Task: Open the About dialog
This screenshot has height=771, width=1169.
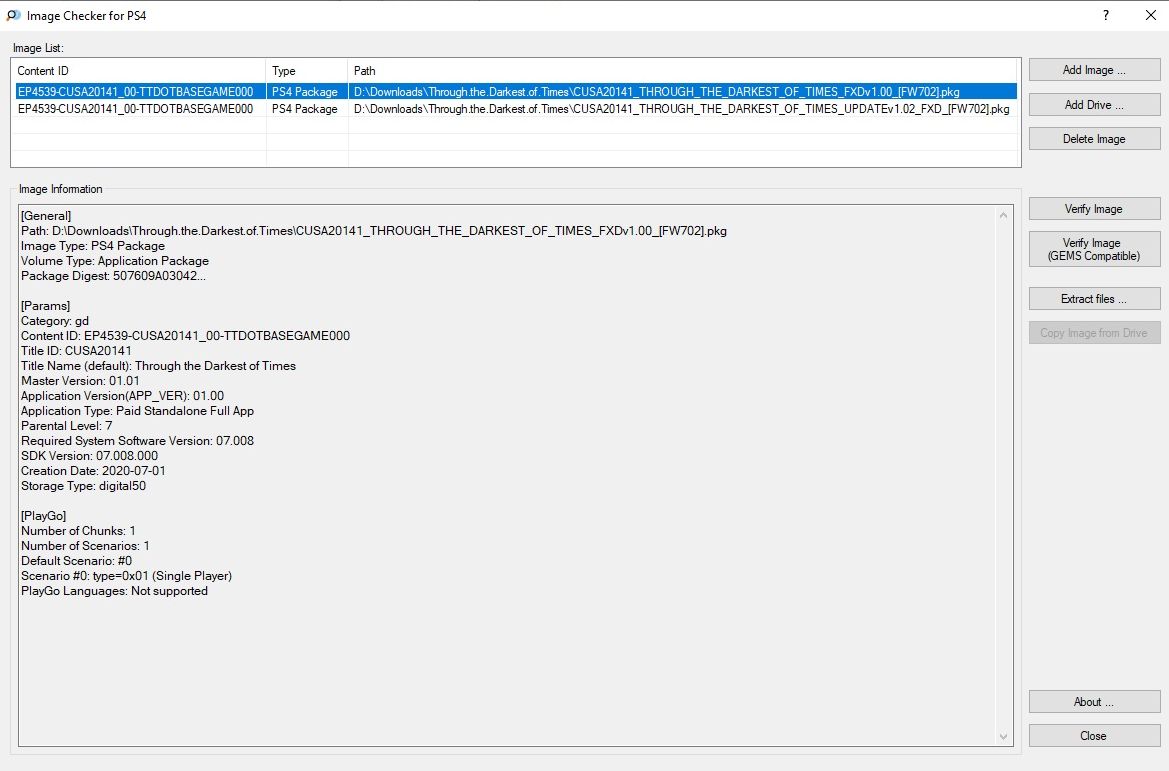Action: pyautogui.click(x=1094, y=702)
